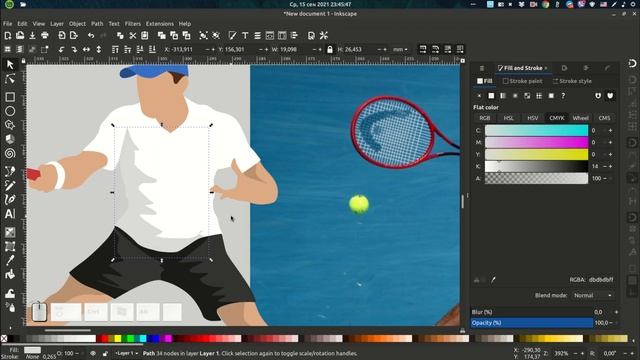Choose Linear gradient fill type
This screenshot has height=360, width=640.
coord(503,96)
